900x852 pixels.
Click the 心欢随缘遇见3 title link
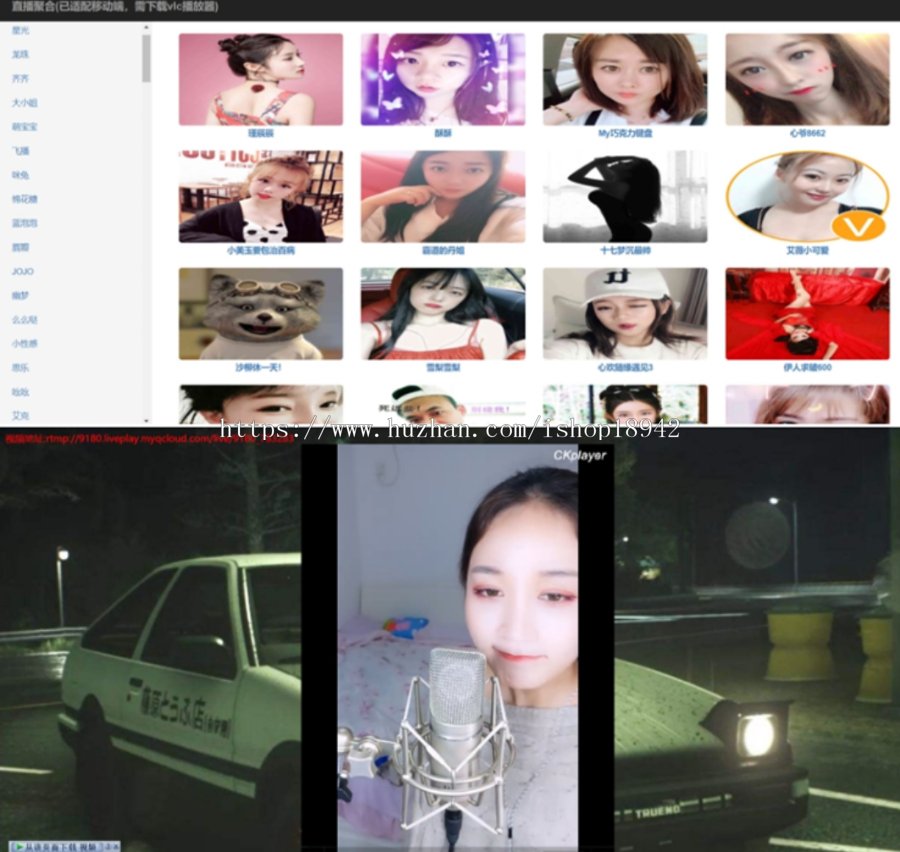click(x=625, y=367)
